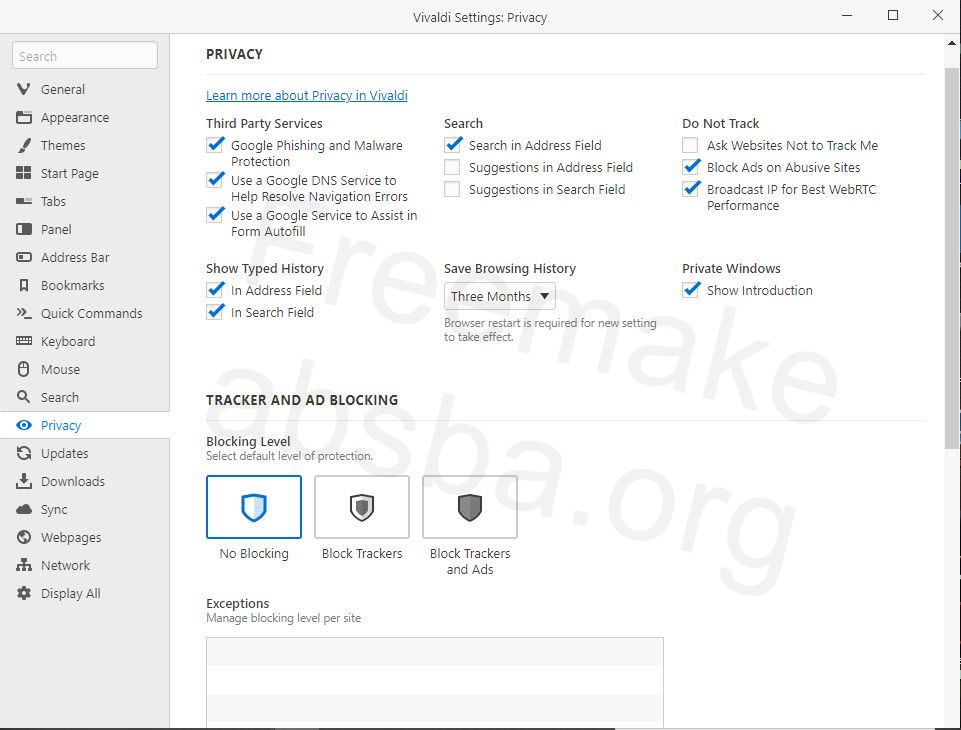Click inside the Exceptions list box

click(x=435, y=683)
